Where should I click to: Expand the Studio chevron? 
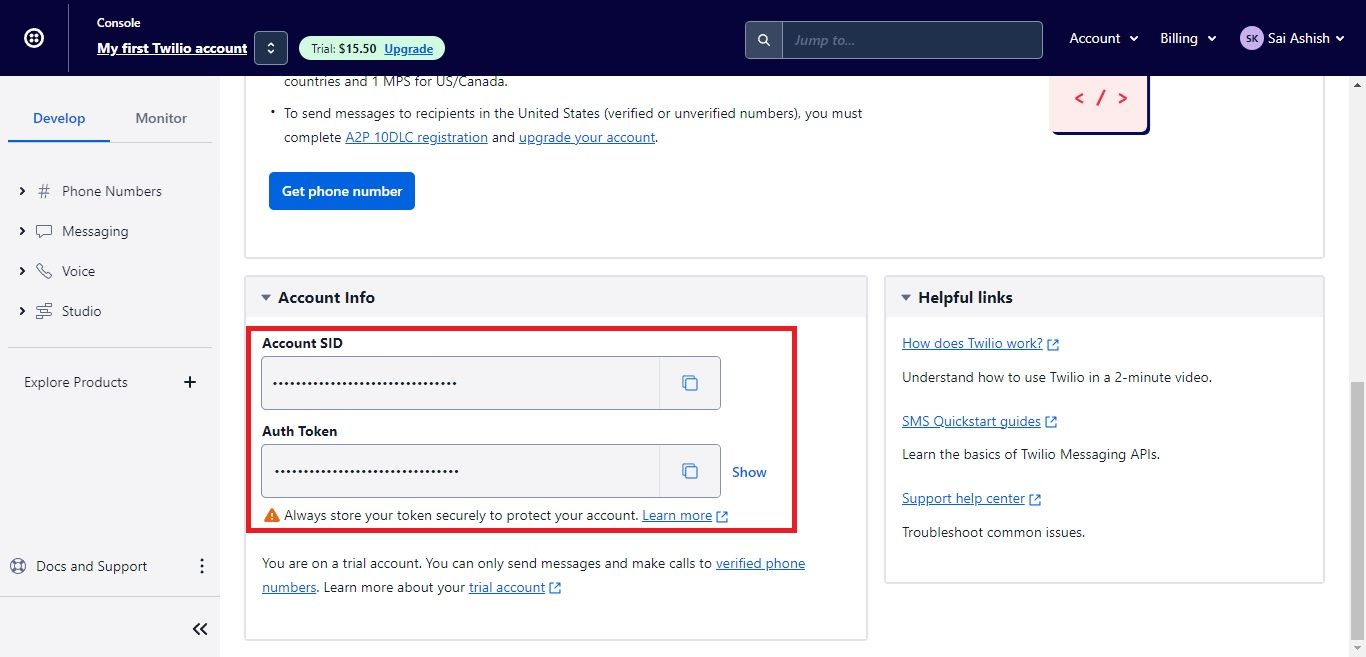tap(22, 311)
